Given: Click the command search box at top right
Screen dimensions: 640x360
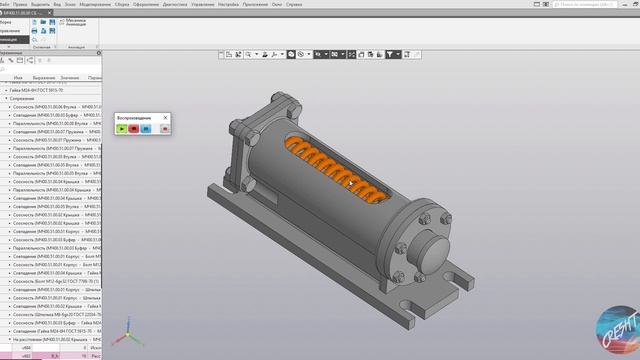Looking at the screenshot, I should (x=584, y=4).
